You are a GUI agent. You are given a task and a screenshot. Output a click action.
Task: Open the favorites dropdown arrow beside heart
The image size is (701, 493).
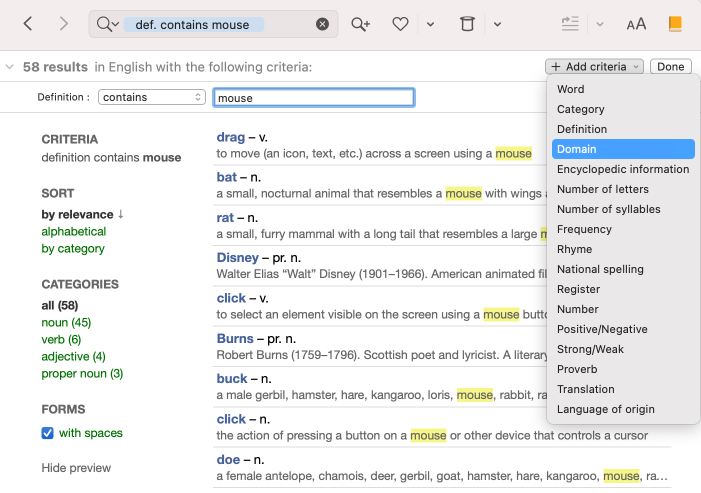tap(430, 24)
